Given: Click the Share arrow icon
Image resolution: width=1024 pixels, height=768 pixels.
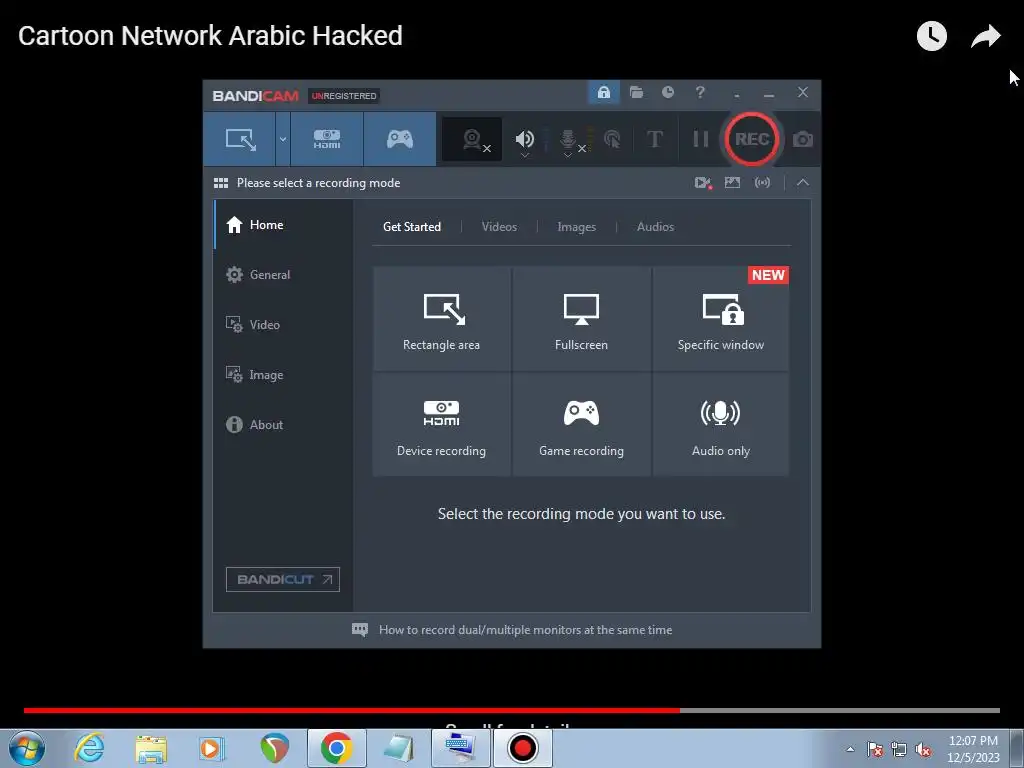Looking at the screenshot, I should click(x=985, y=36).
